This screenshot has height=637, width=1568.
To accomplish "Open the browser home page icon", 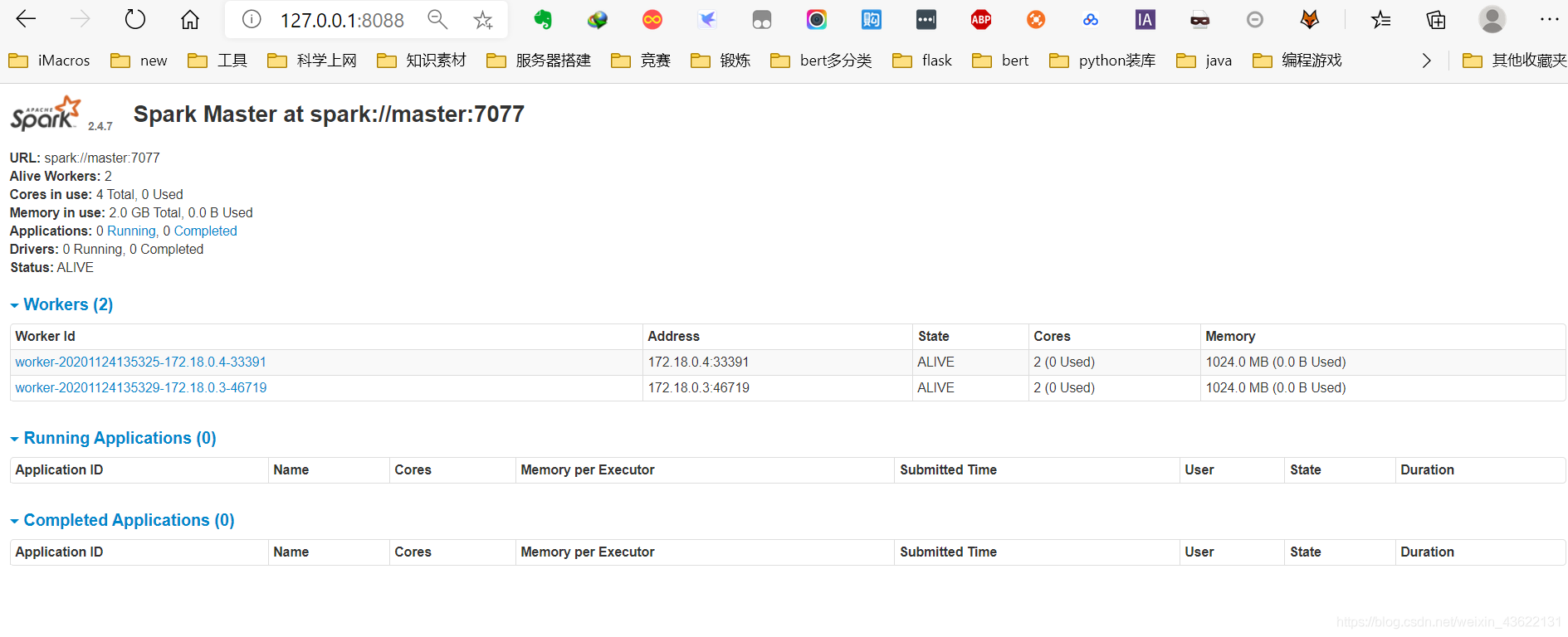I will tap(190, 19).
